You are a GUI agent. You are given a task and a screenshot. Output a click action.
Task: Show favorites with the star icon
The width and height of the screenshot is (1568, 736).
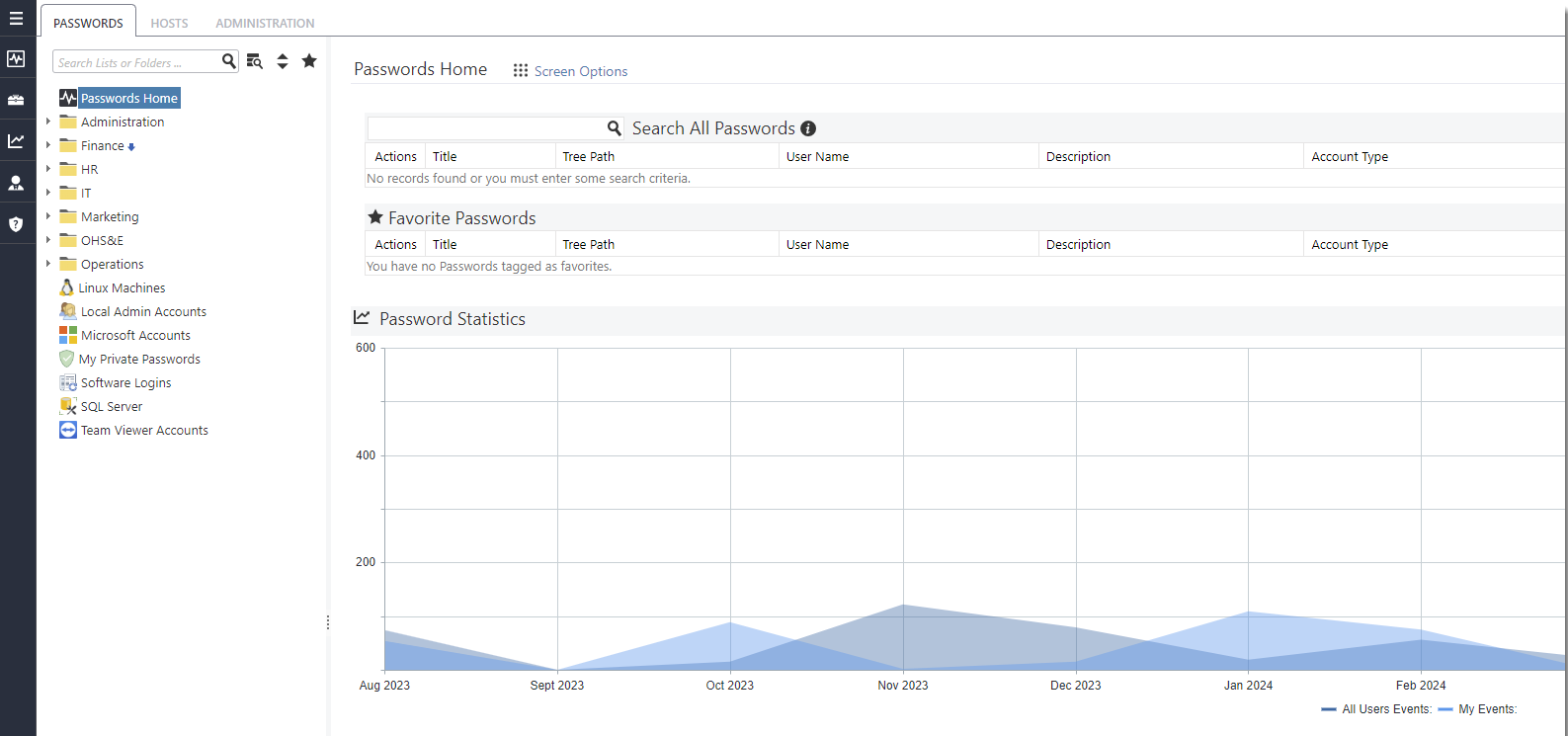coord(309,61)
